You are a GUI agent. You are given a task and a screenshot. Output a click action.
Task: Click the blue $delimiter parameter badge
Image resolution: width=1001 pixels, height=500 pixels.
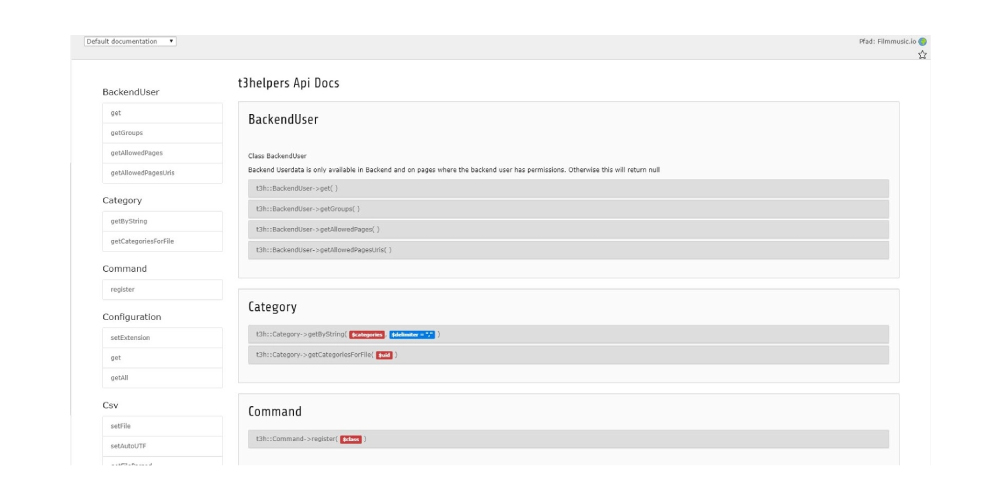(x=412, y=334)
